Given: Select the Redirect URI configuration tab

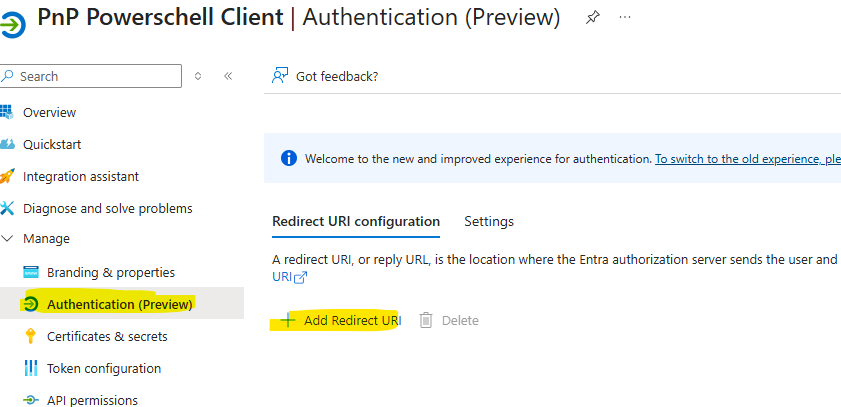Looking at the screenshot, I should click(x=355, y=221).
